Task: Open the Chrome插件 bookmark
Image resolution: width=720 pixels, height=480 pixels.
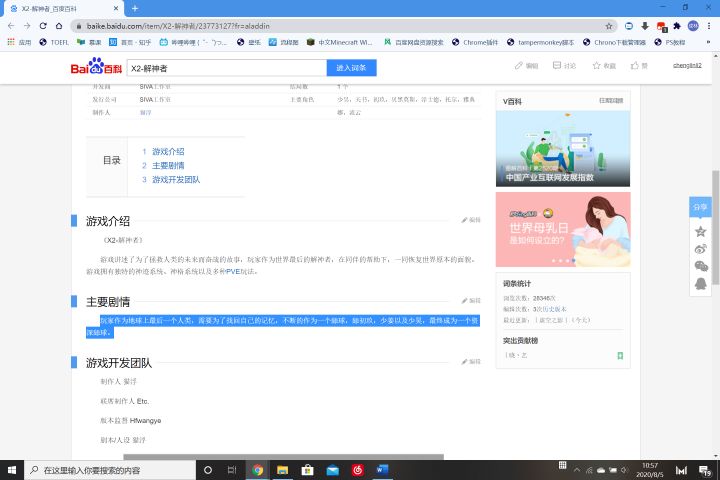Action: (475, 42)
